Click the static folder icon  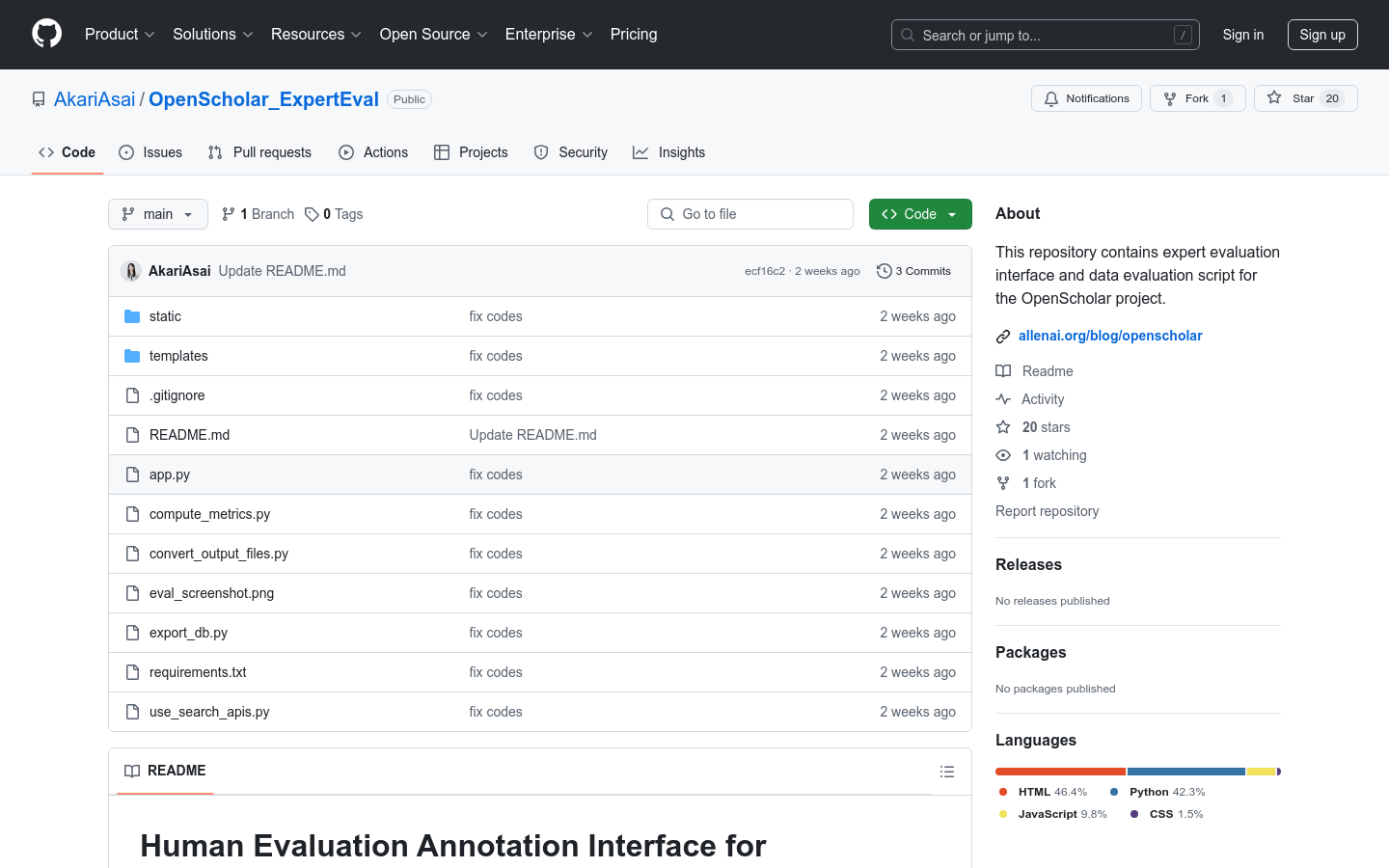(132, 315)
